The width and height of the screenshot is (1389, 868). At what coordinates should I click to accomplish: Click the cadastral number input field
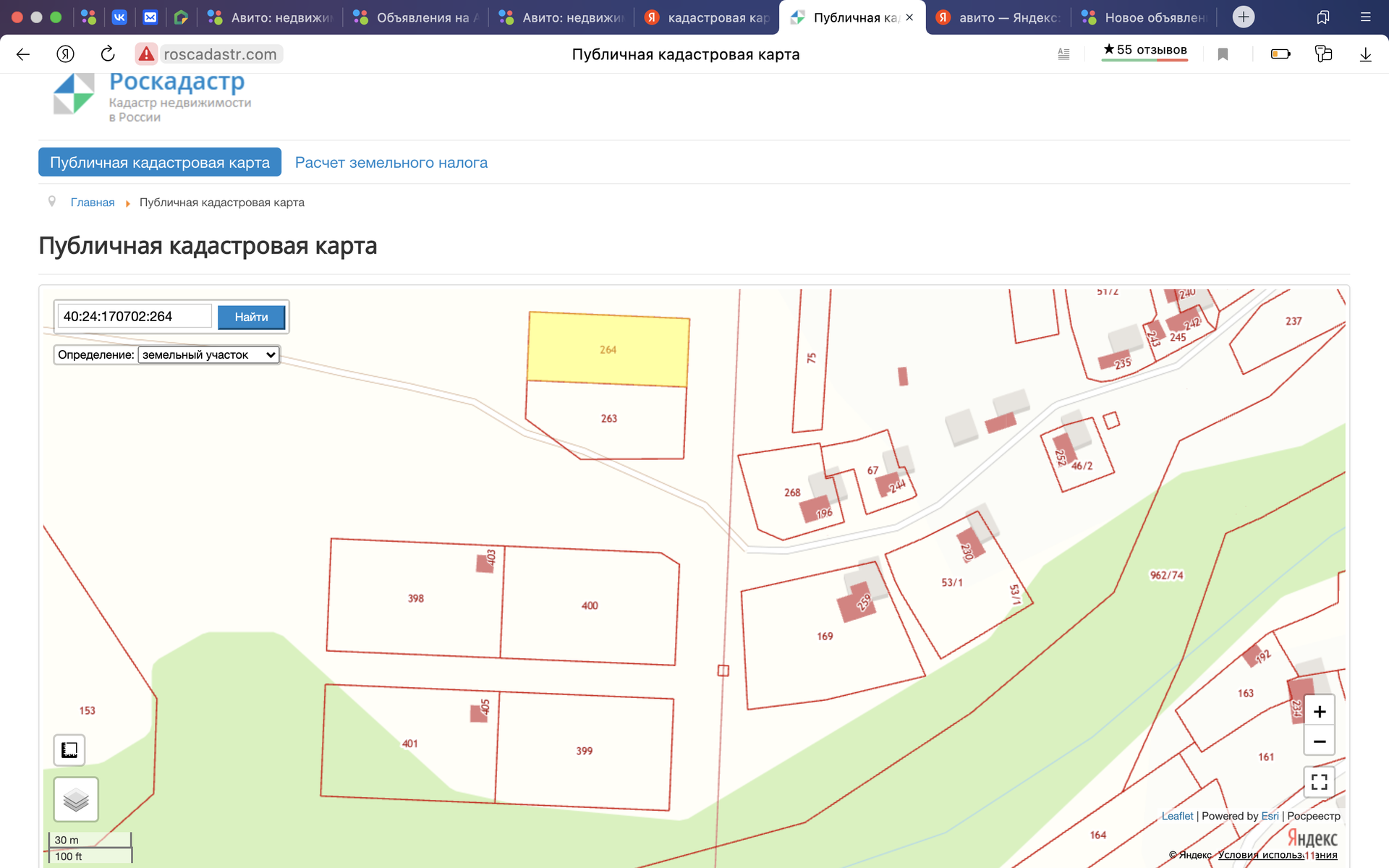coord(135,317)
